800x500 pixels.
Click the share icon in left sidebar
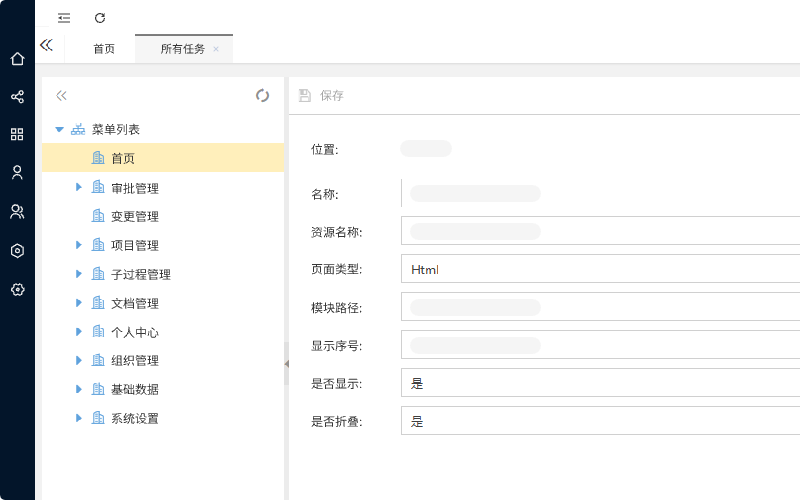coord(17,97)
